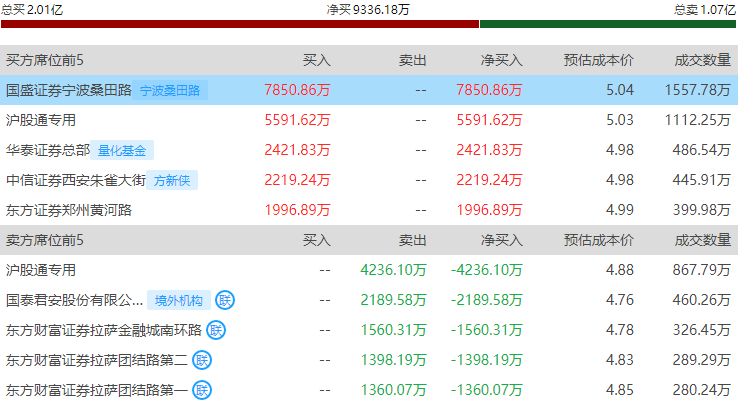Click net buy value 5591.62万 in 净买入 column
Viewport: 738px width, 402px height.
[489, 120]
